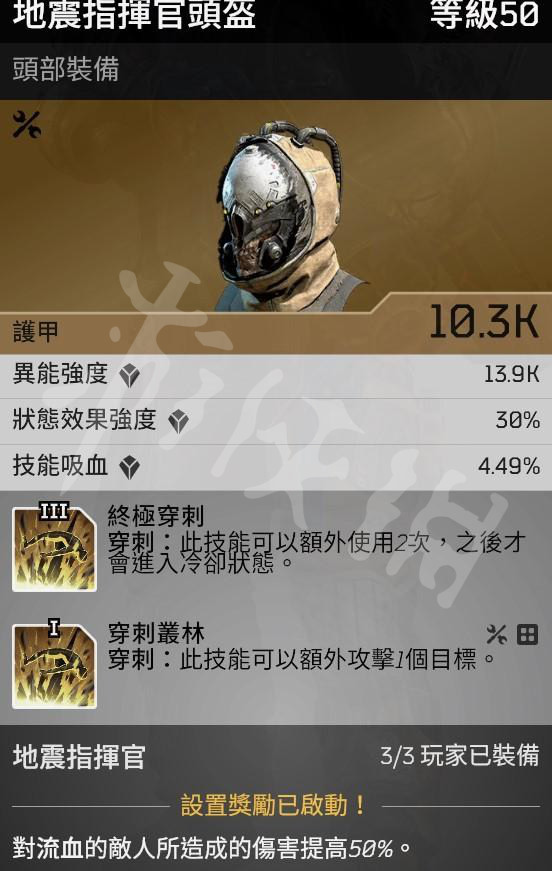This screenshot has width=552, height=871.
Task: Click the 設置獎勵已啟動 set bonus banner
Action: (274, 805)
